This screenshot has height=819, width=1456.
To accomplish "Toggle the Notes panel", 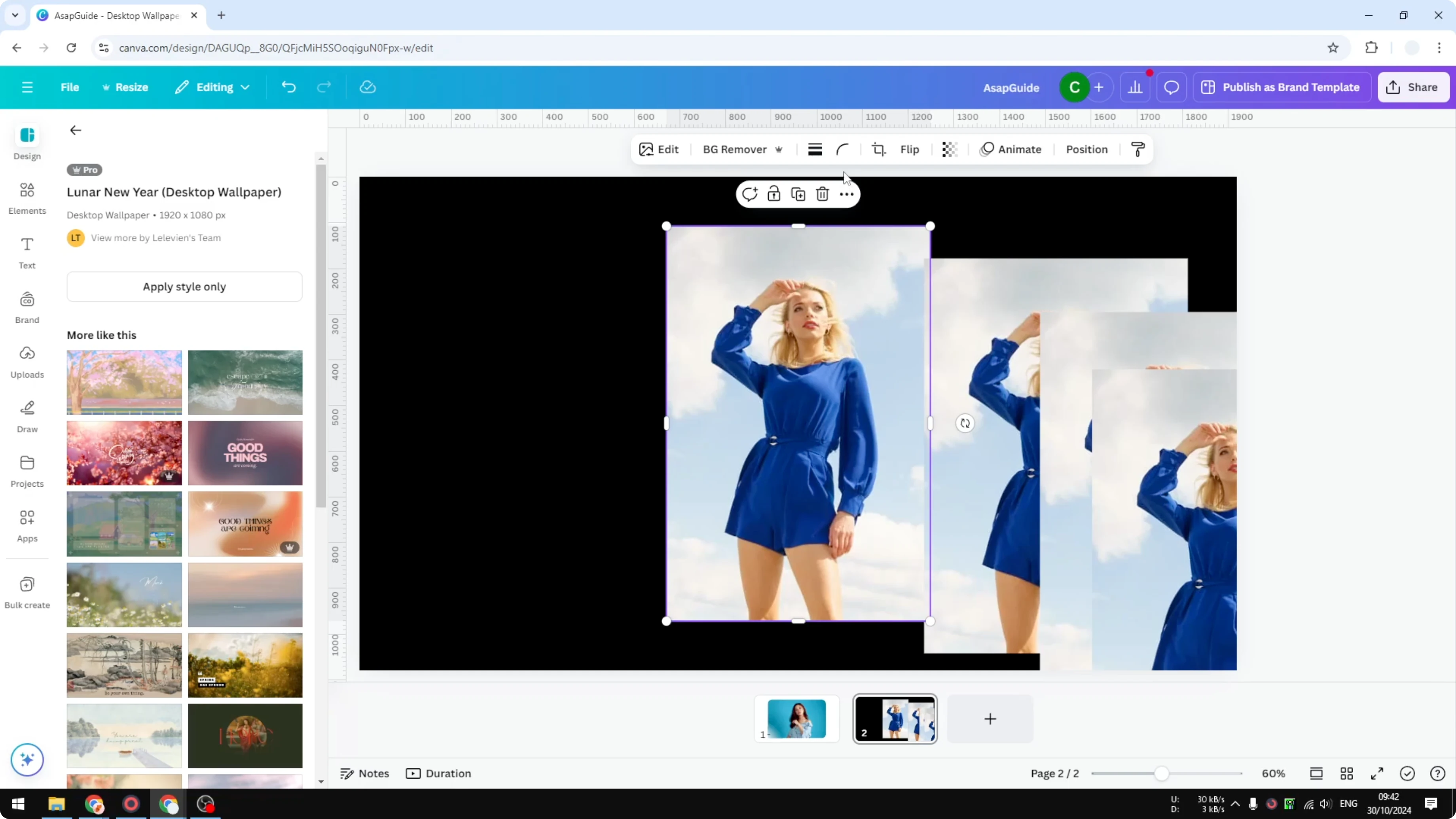I will [x=364, y=773].
